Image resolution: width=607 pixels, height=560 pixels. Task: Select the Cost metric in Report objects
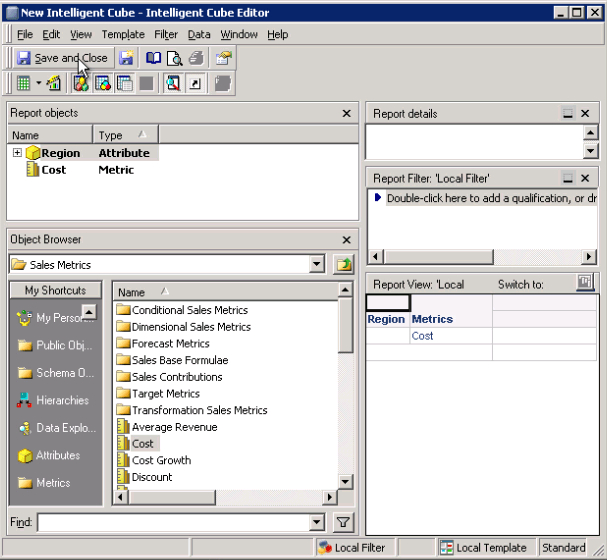(53, 170)
